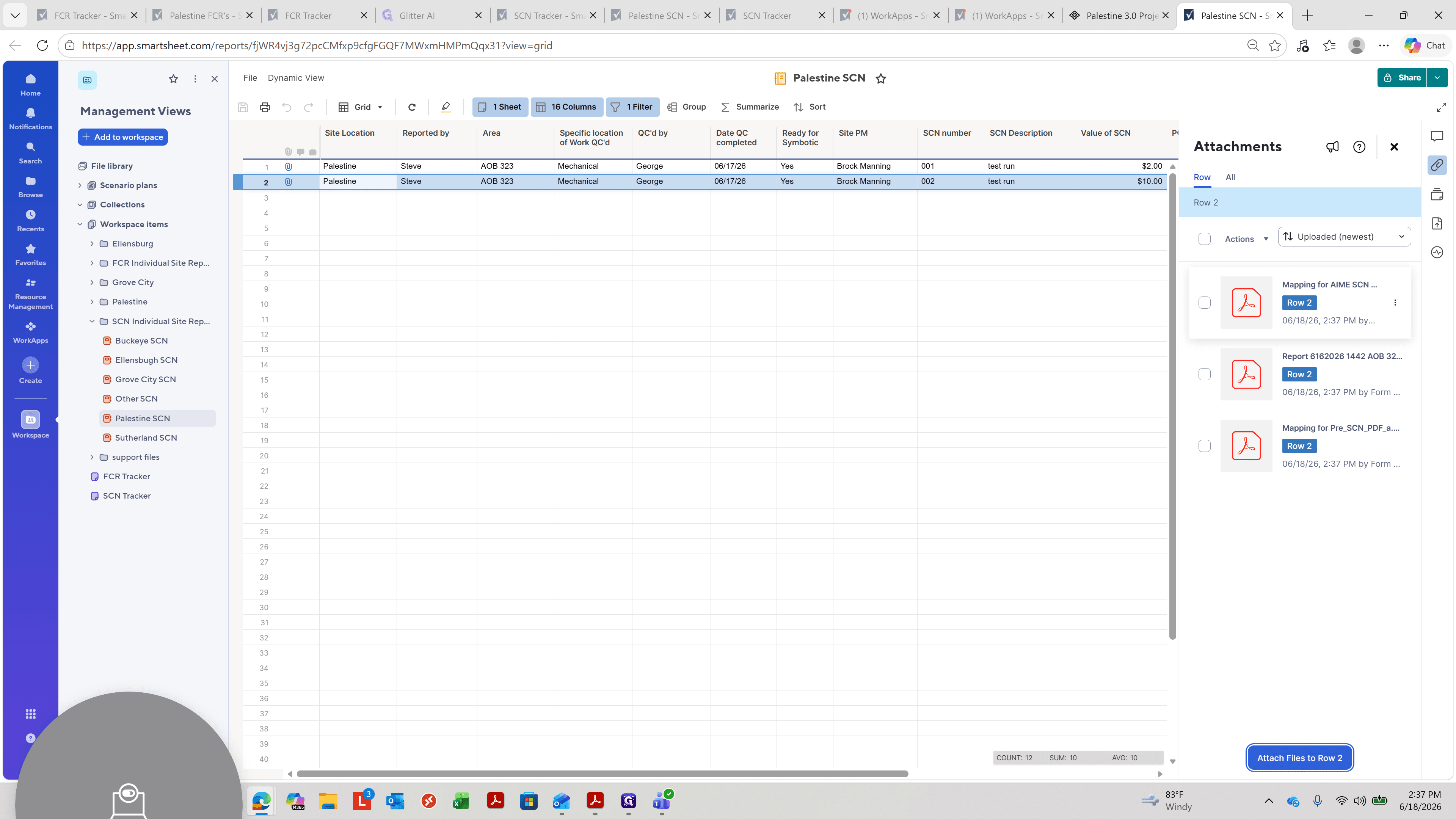Open WorkApps from the left sidebar

(x=30, y=333)
